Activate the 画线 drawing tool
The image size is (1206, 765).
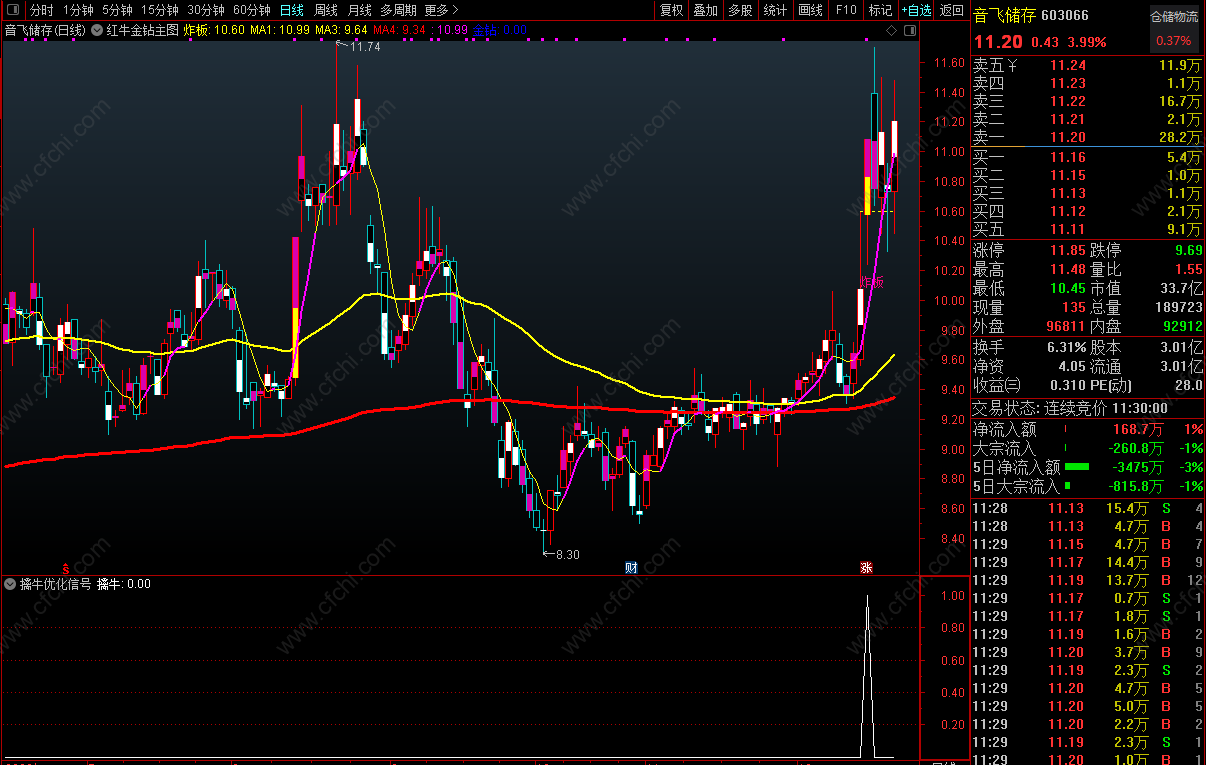pos(811,10)
